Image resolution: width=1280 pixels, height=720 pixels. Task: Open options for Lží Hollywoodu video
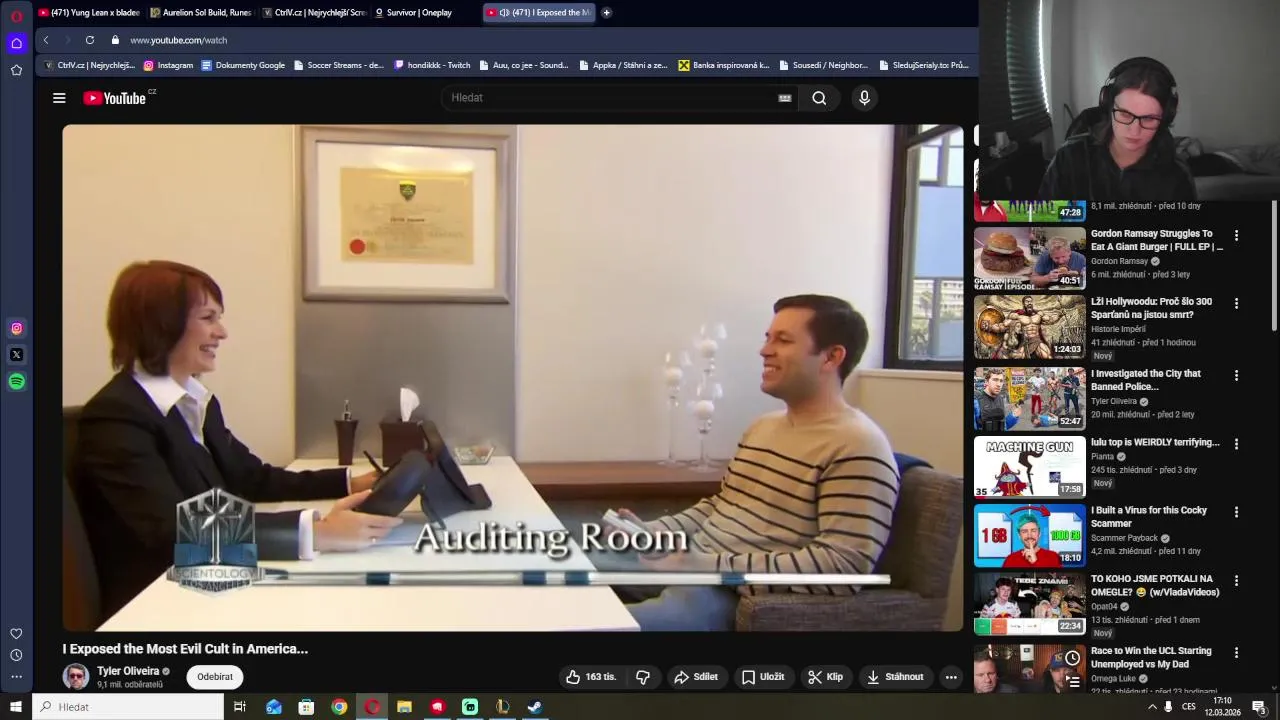click(x=1236, y=303)
